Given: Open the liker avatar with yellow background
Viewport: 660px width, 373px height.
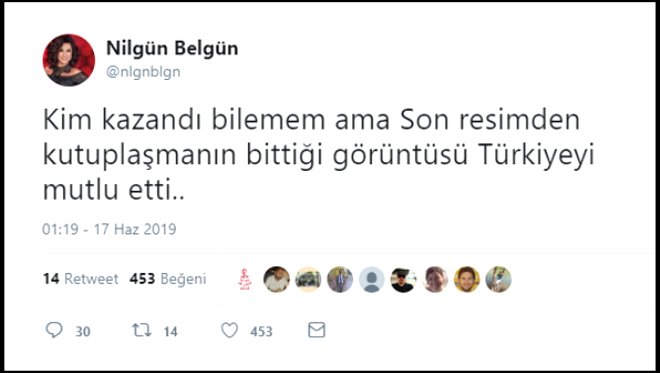Looking at the screenshot, I should (467, 280).
